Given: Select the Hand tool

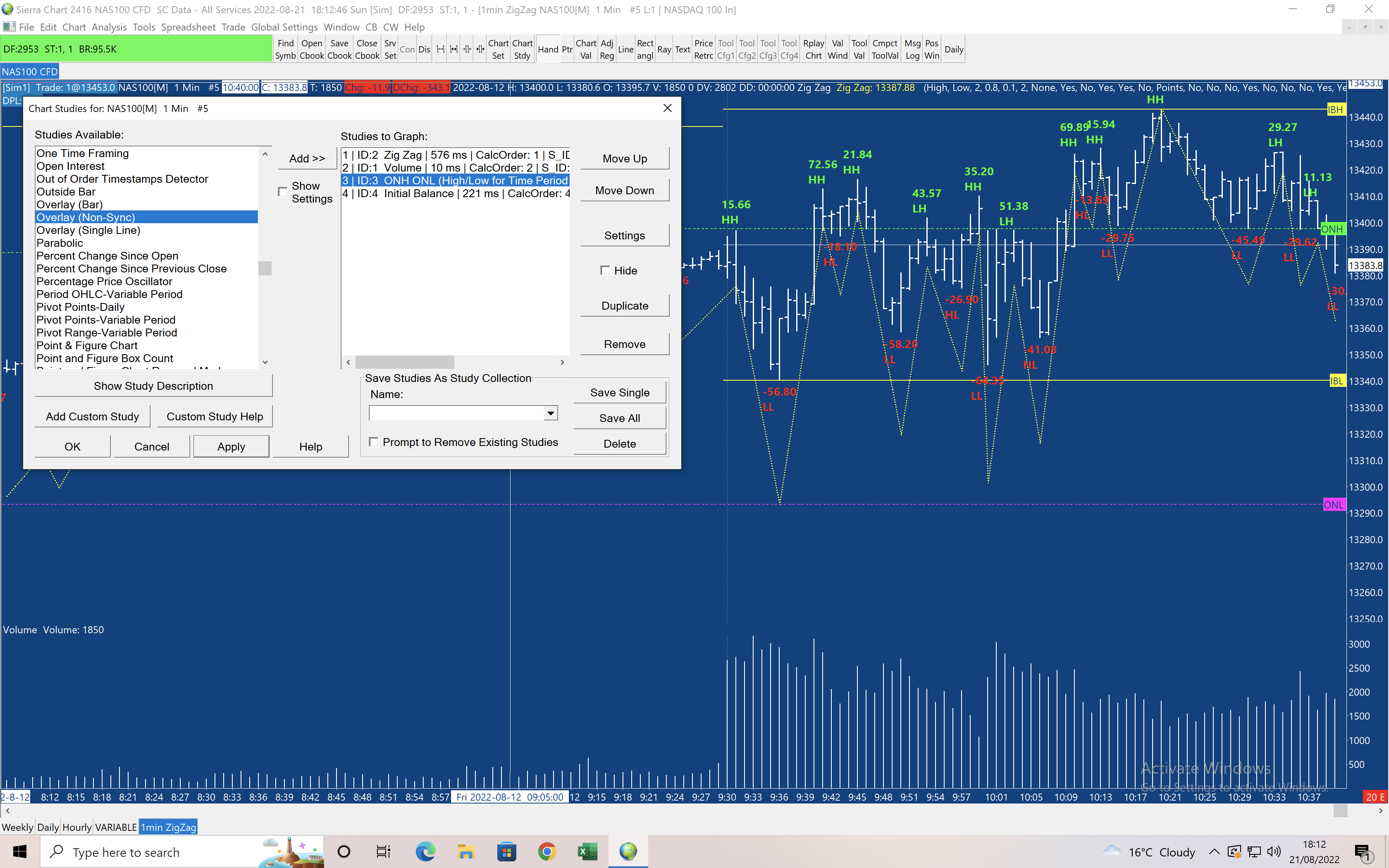Looking at the screenshot, I should [548, 49].
